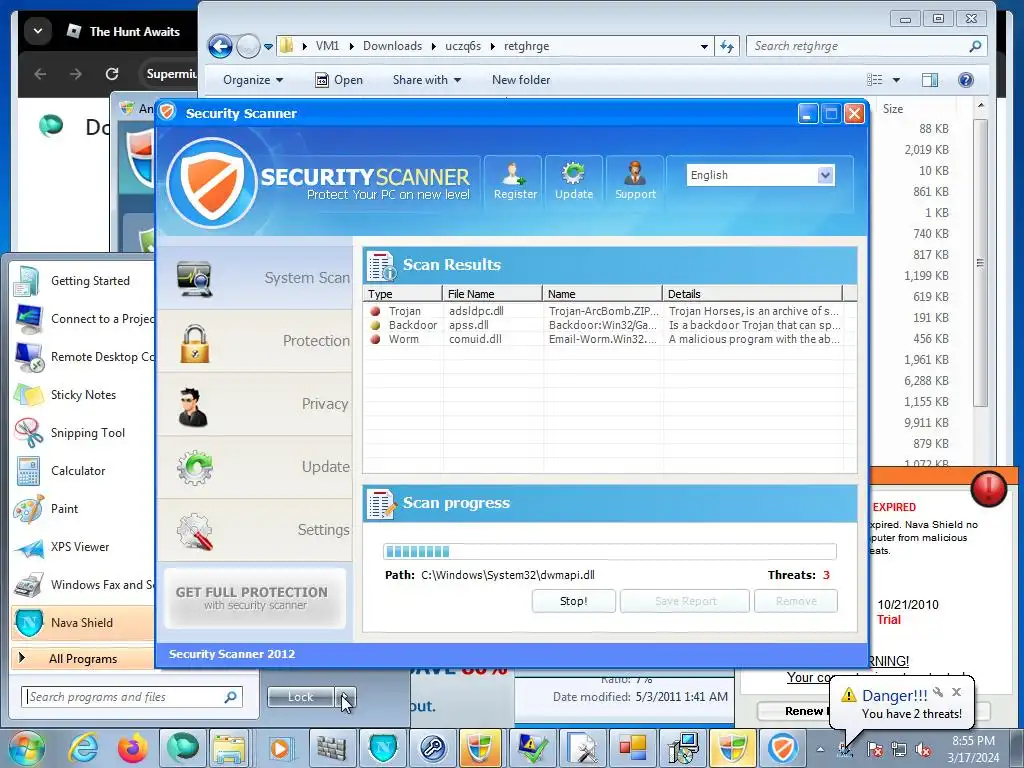This screenshot has width=1024, height=768.
Task: Open XPS Viewer from Start menu
Action: click(x=82, y=547)
